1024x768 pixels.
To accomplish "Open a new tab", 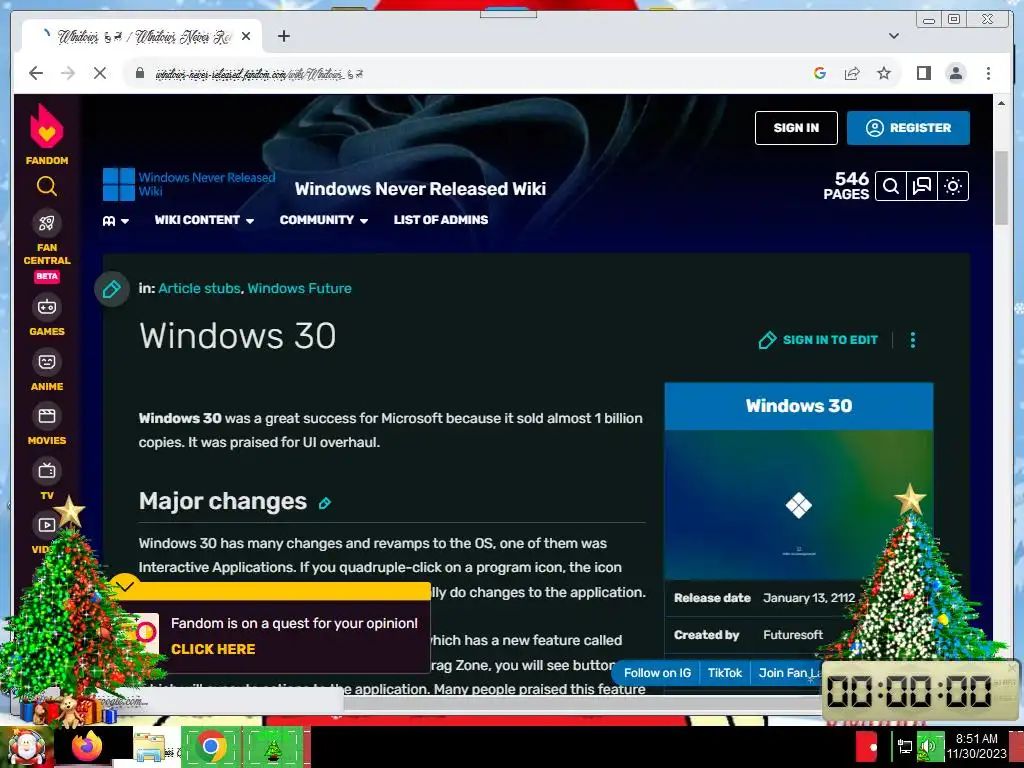I will (x=283, y=36).
